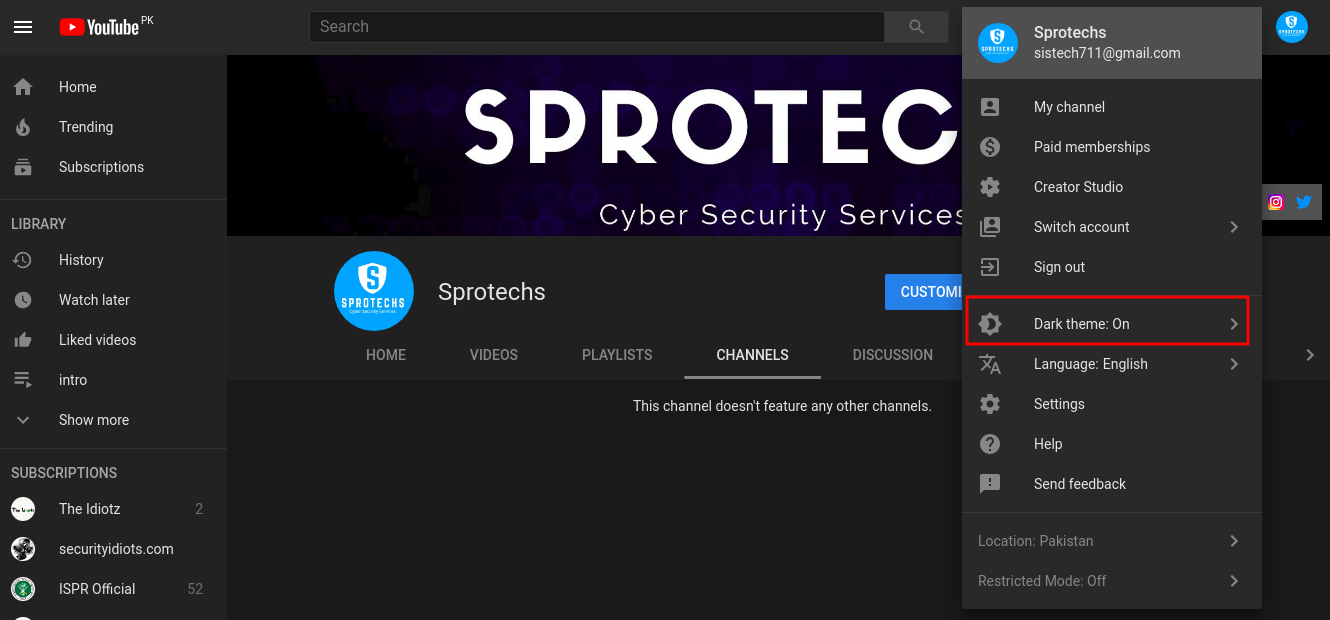Open Watch later clock icon

click(x=23, y=300)
